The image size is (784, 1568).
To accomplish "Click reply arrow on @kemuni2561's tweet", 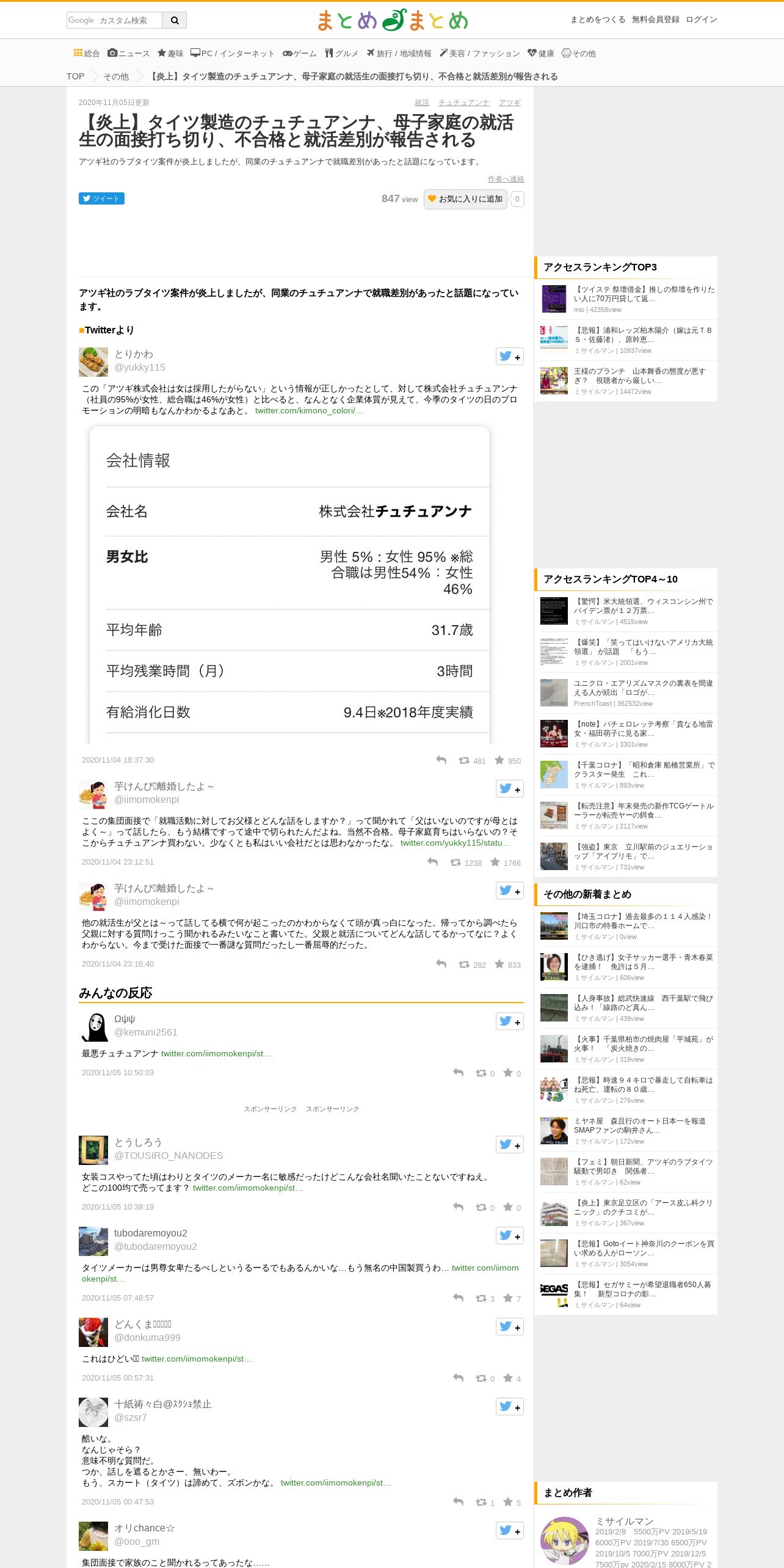I will point(459,1073).
